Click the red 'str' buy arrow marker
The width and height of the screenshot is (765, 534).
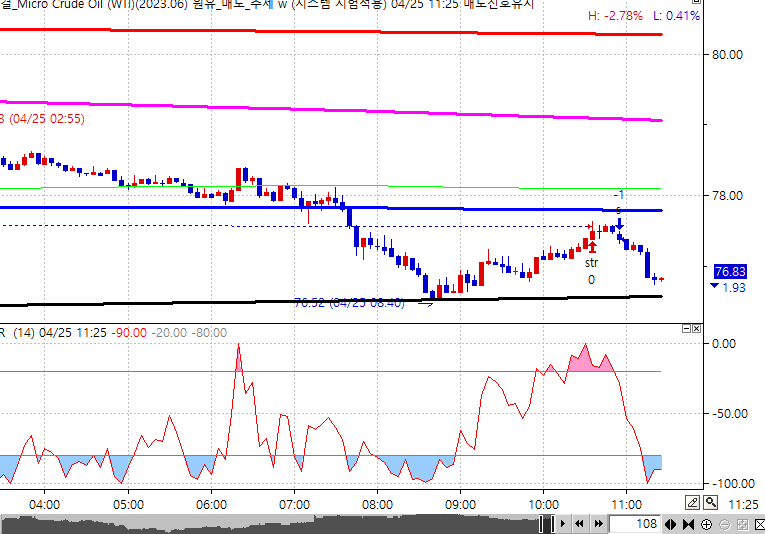[x=592, y=246]
